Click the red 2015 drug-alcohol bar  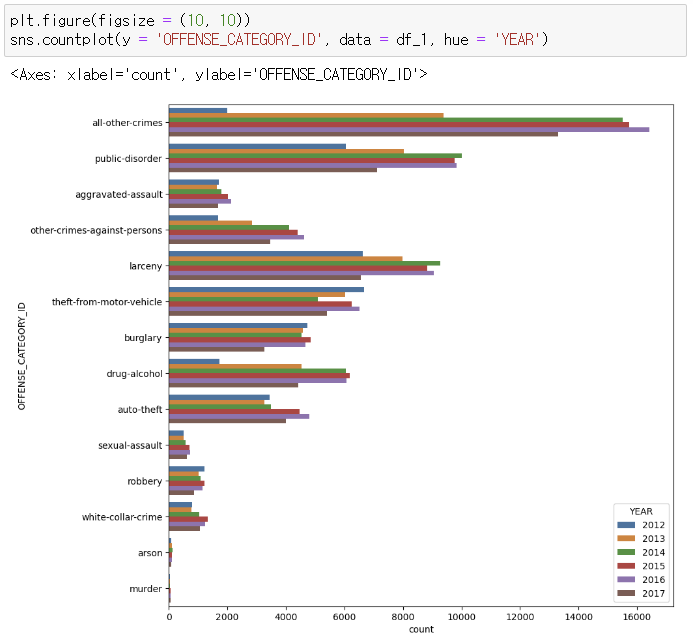pos(259,376)
